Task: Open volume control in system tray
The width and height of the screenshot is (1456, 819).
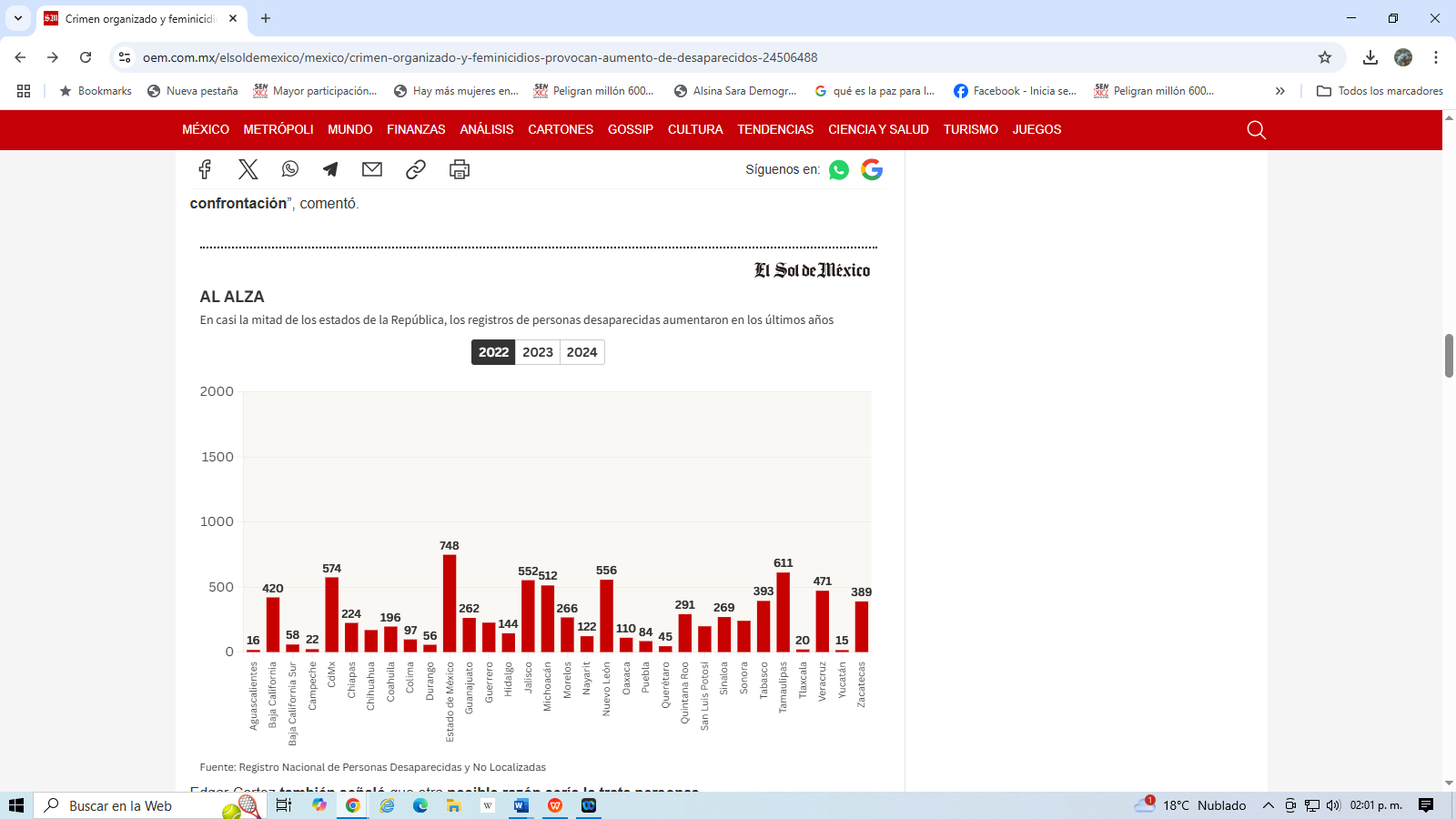Action: click(x=1333, y=805)
